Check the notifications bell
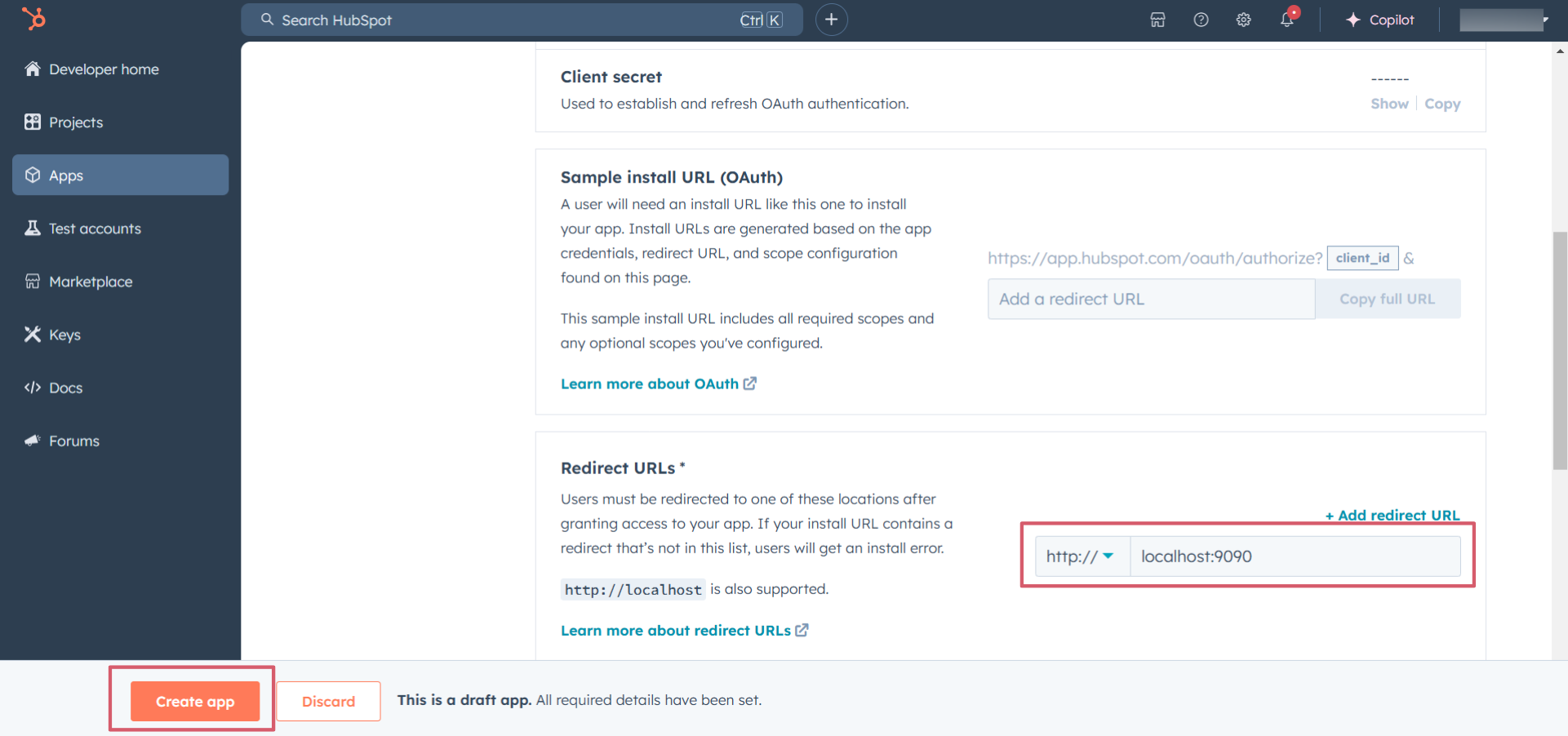Screen dimensions: 1568x736 [x=1287, y=20]
